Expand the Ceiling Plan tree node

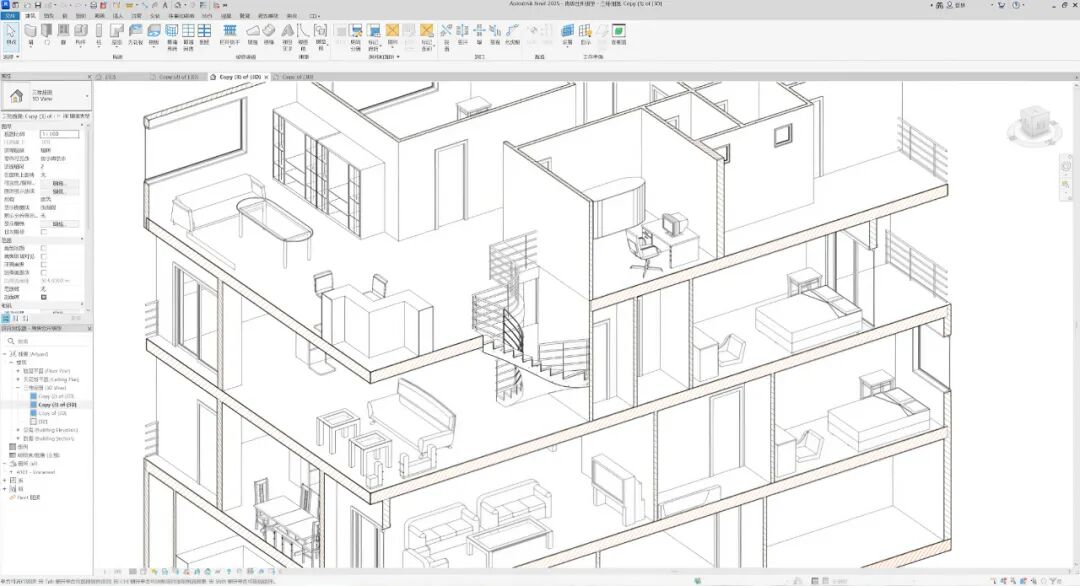[19, 379]
